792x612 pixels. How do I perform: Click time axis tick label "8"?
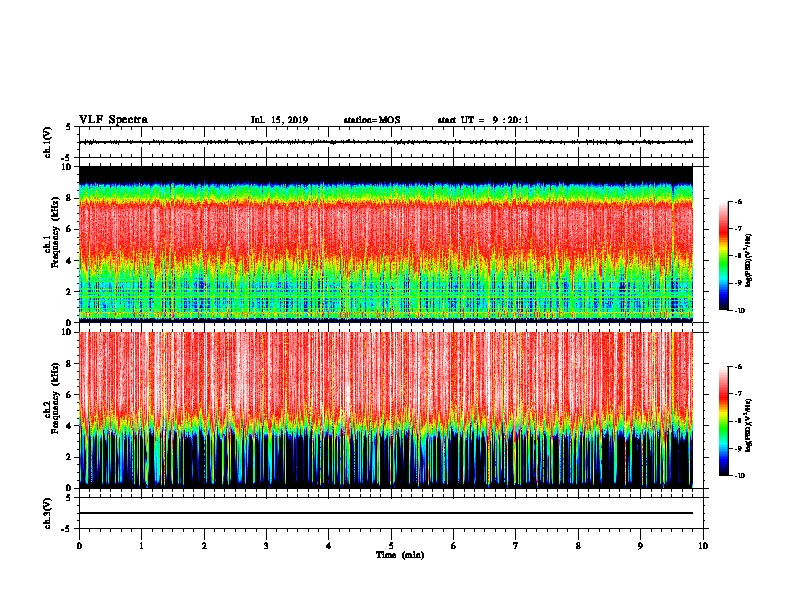coord(578,546)
